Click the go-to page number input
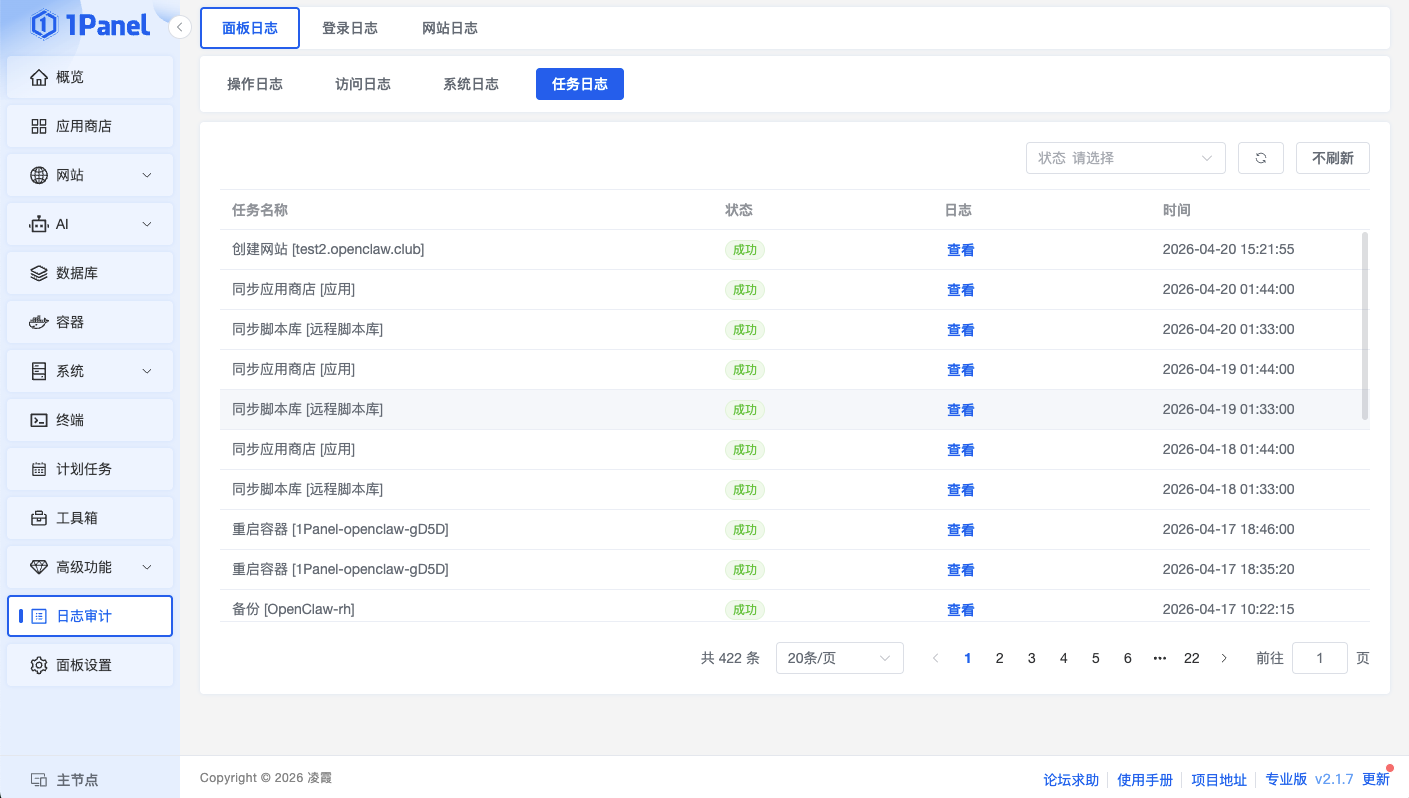This screenshot has height=798, width=1409. (1319, 658)
